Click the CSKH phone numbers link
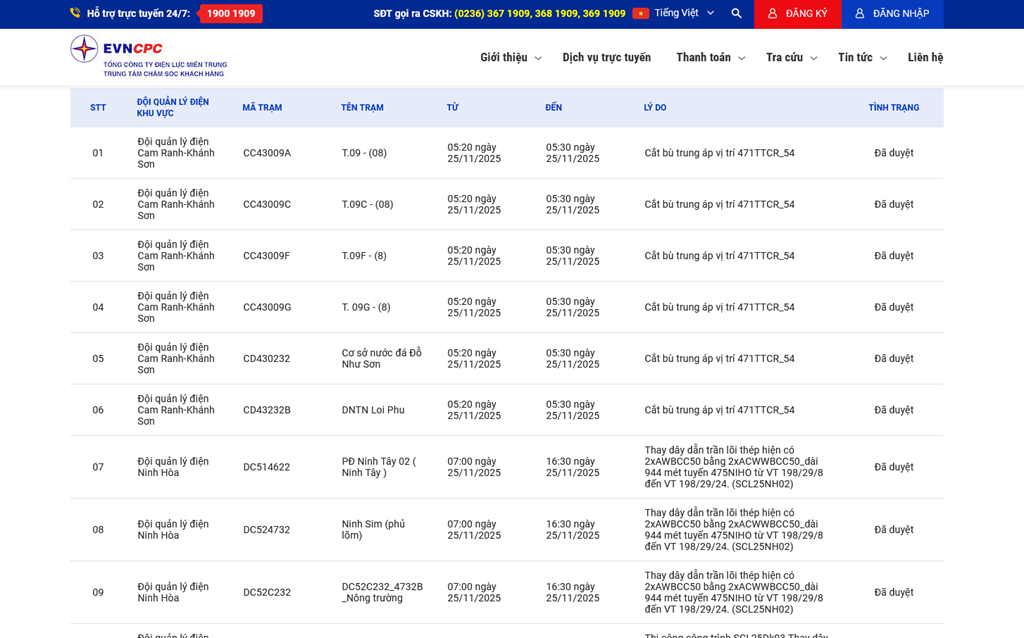Image resolution: width=1024 pixels, height=638 pixels. point(540,14)
